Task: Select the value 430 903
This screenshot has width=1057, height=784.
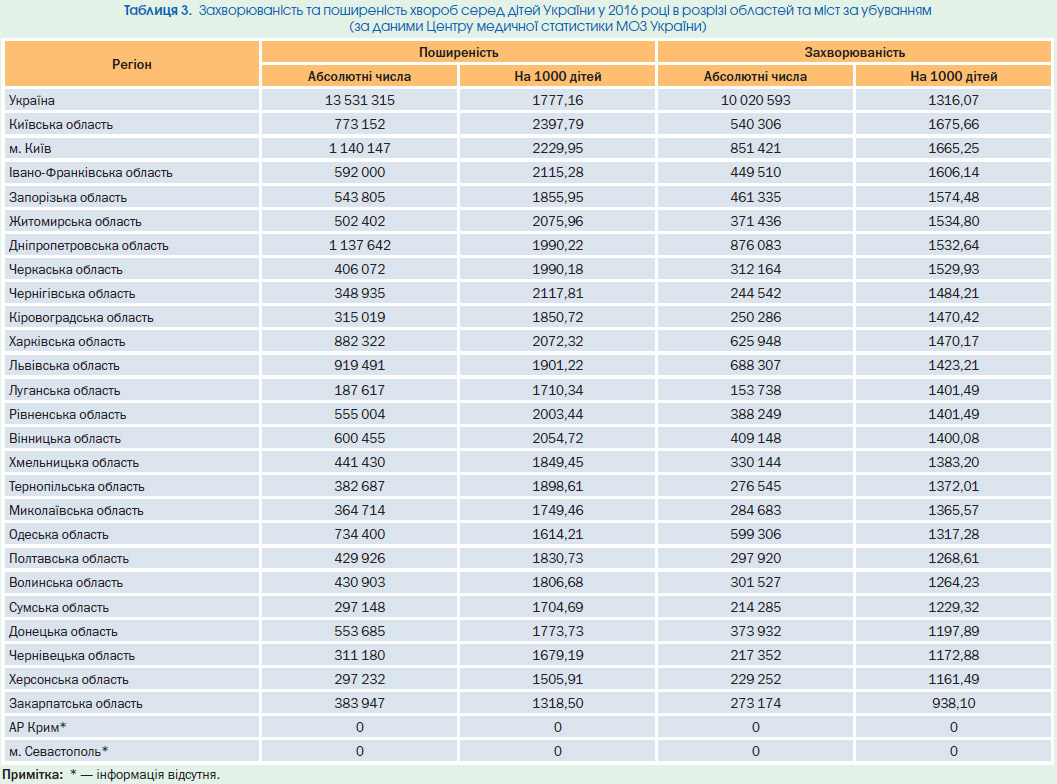Action: tap(359, 583)
